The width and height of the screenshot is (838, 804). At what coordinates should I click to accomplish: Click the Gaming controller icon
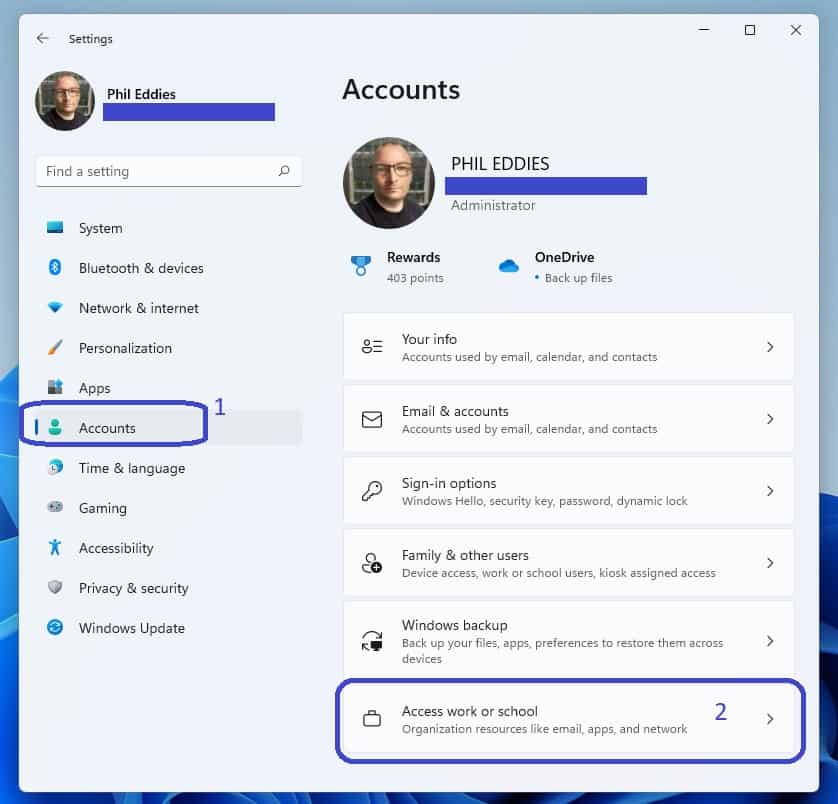[55, 507]
